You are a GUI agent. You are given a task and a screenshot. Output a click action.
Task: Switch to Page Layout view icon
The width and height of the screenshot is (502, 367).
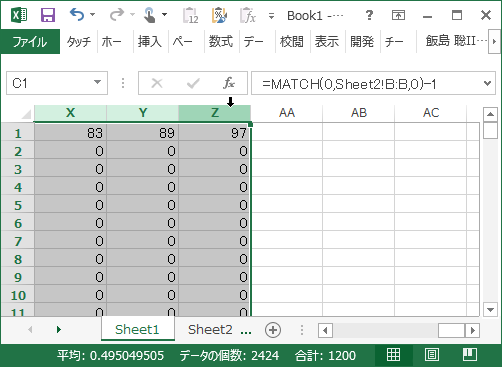(x=431, y=355)
